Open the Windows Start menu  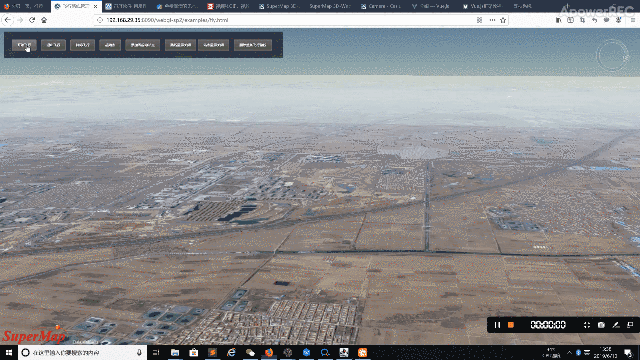[x=9, y=352]
